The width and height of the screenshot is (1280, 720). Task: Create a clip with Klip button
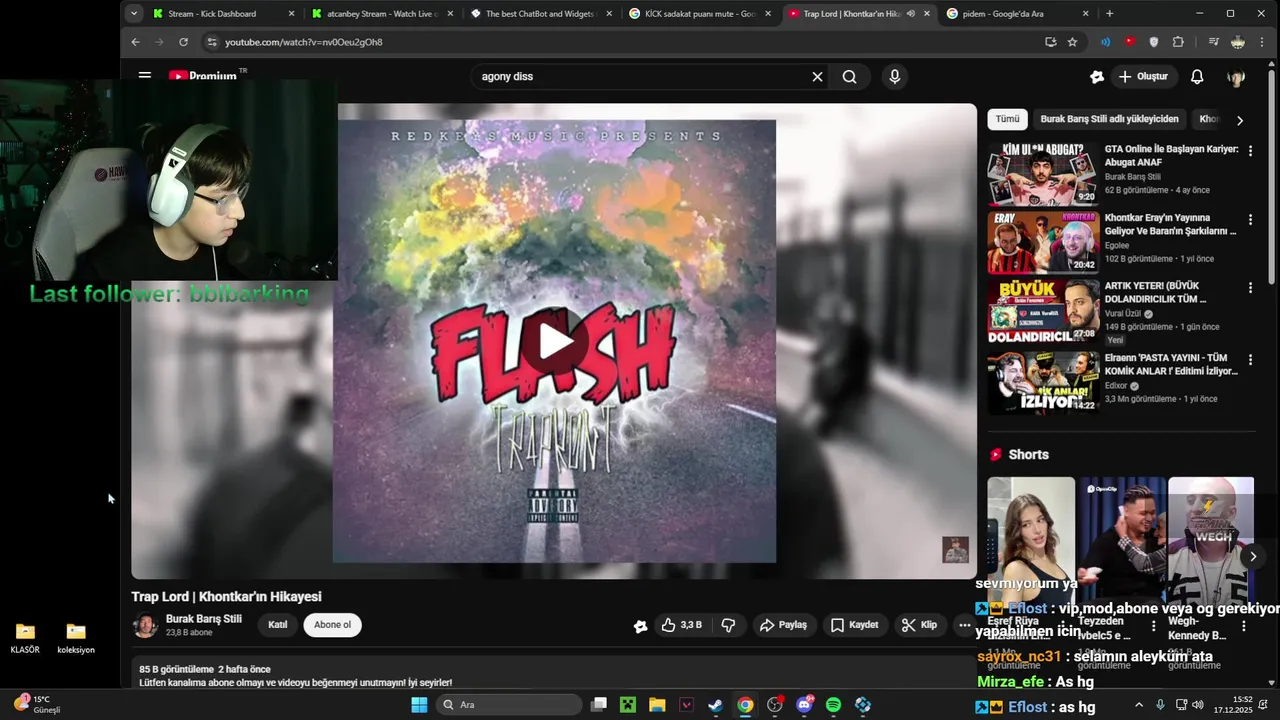coord(919,625)
